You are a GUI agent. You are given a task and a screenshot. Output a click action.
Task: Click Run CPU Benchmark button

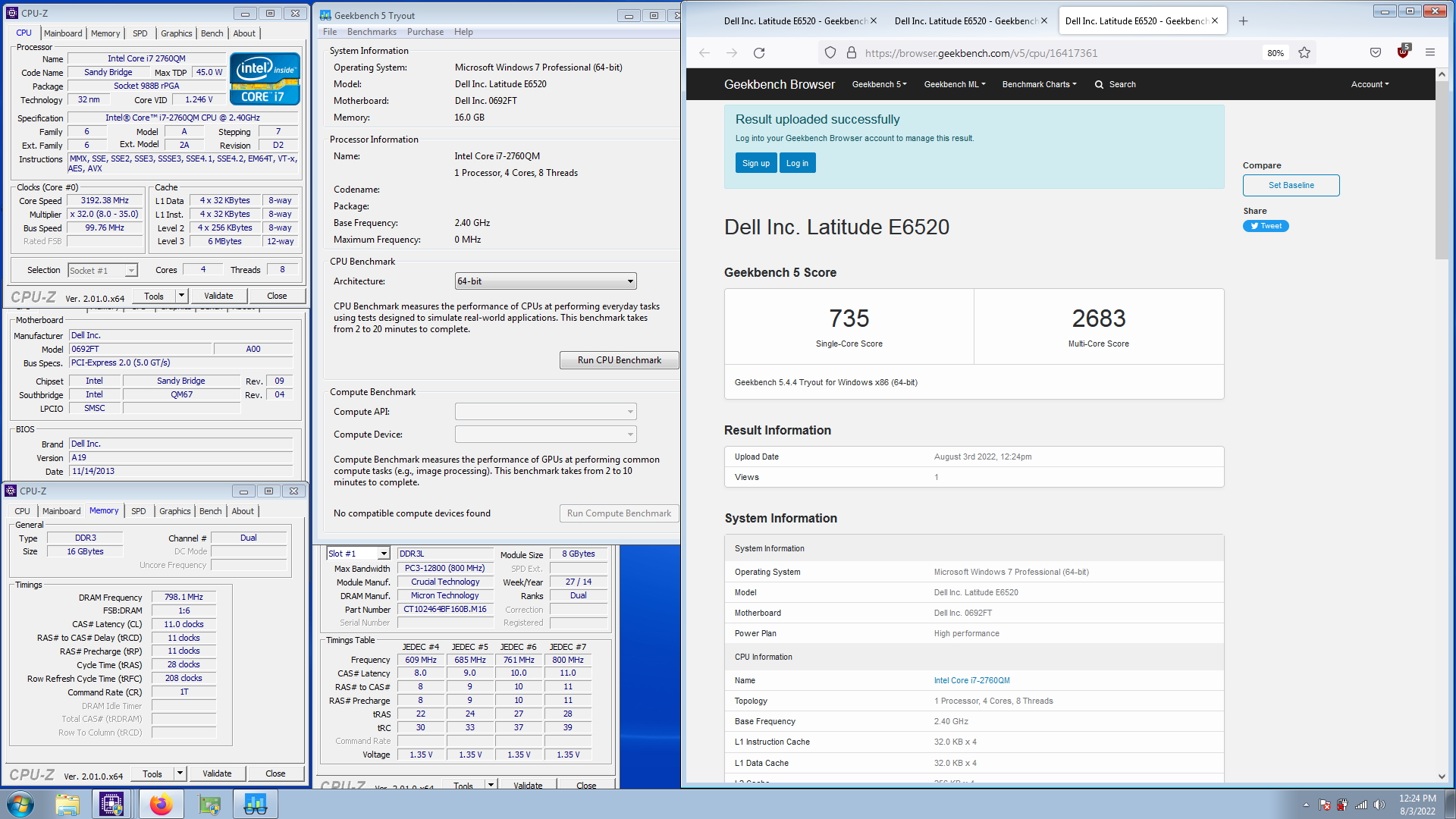[619, 360]
